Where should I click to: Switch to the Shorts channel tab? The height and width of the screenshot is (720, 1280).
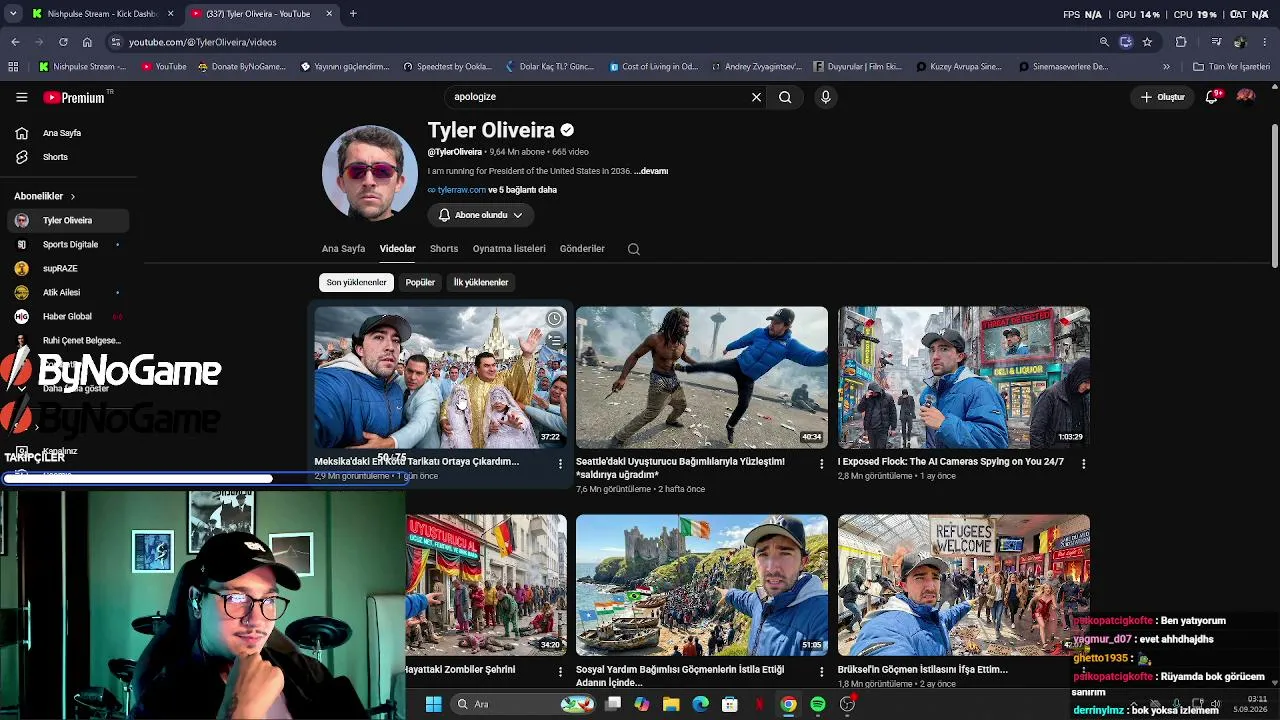444,249
